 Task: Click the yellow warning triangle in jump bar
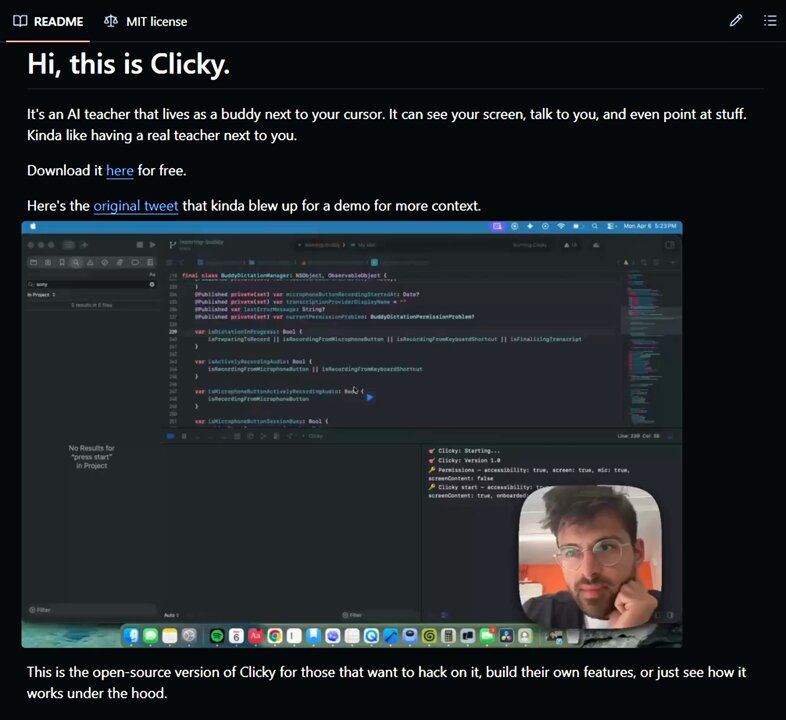point(626,262)
